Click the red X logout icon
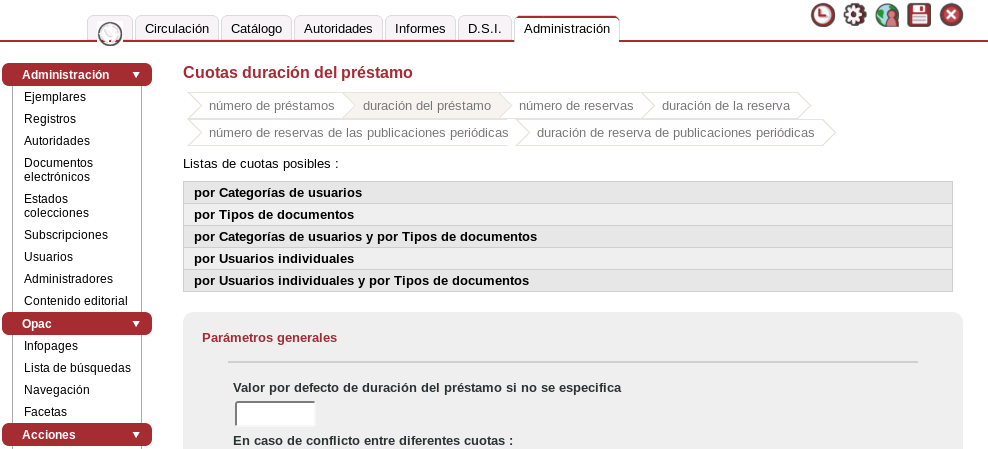 coord(951,15)
